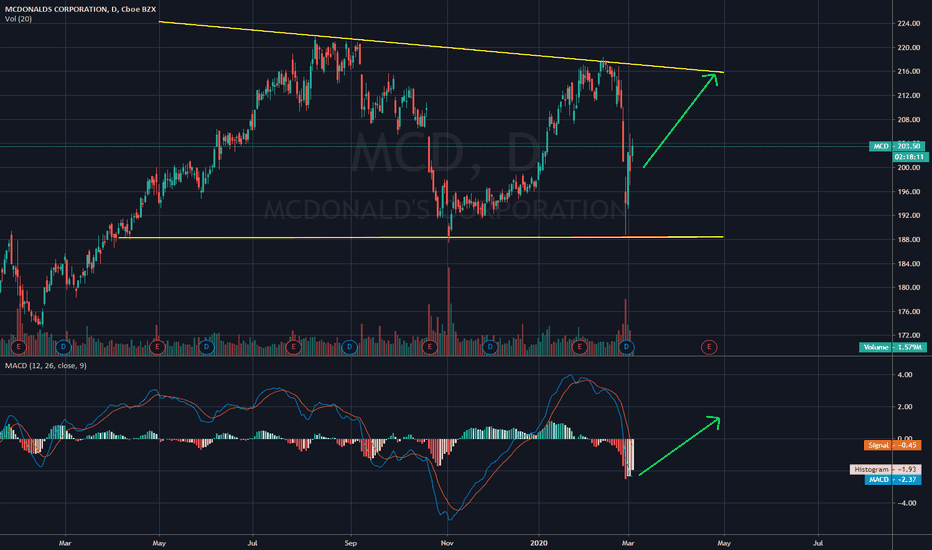932x550 pixels.
Task: Click the dividend D marker between May and Jul 2019
Action: pos(206,347)
